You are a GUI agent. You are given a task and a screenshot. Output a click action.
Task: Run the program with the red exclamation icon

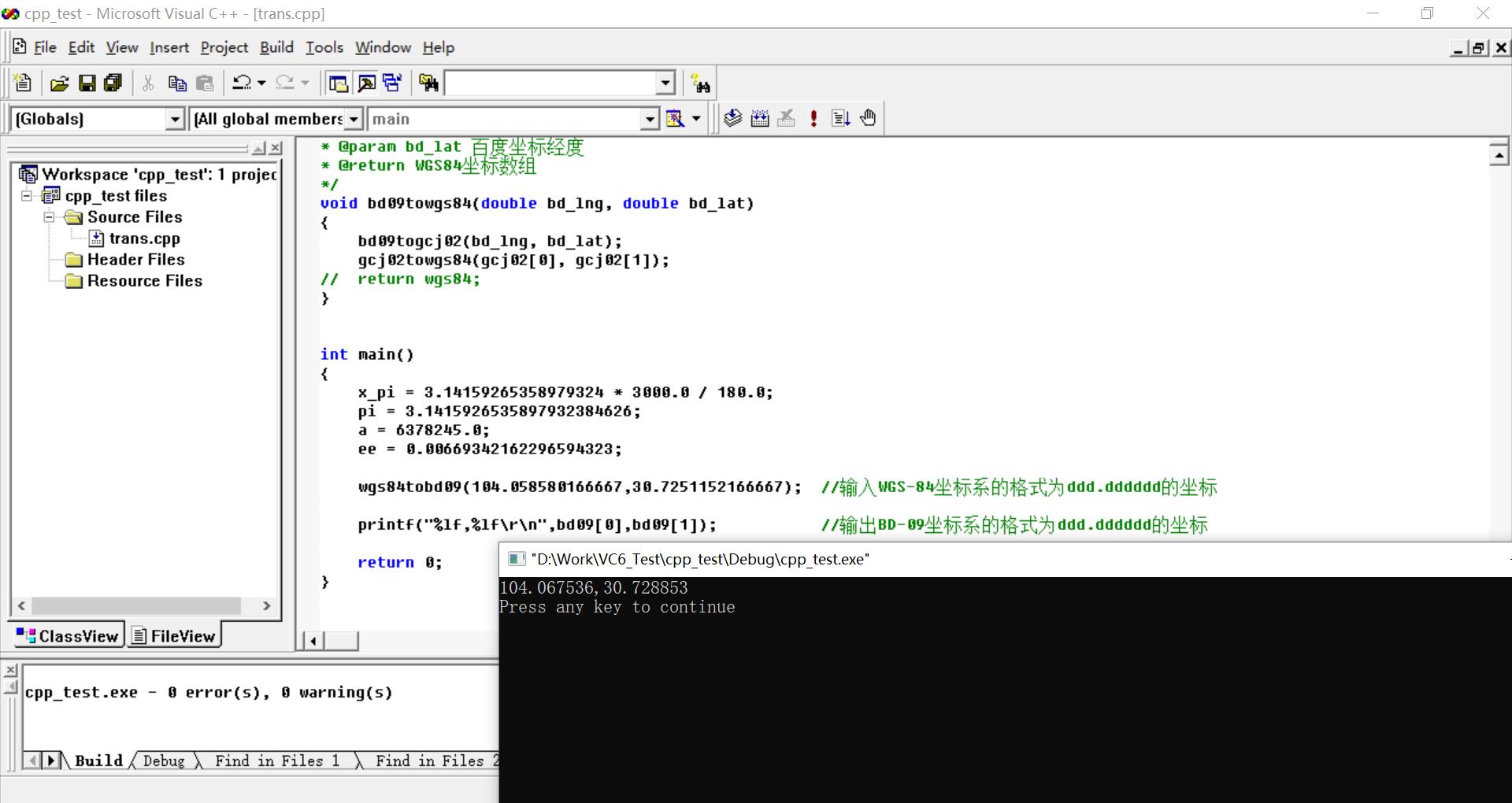click(813, 118)
